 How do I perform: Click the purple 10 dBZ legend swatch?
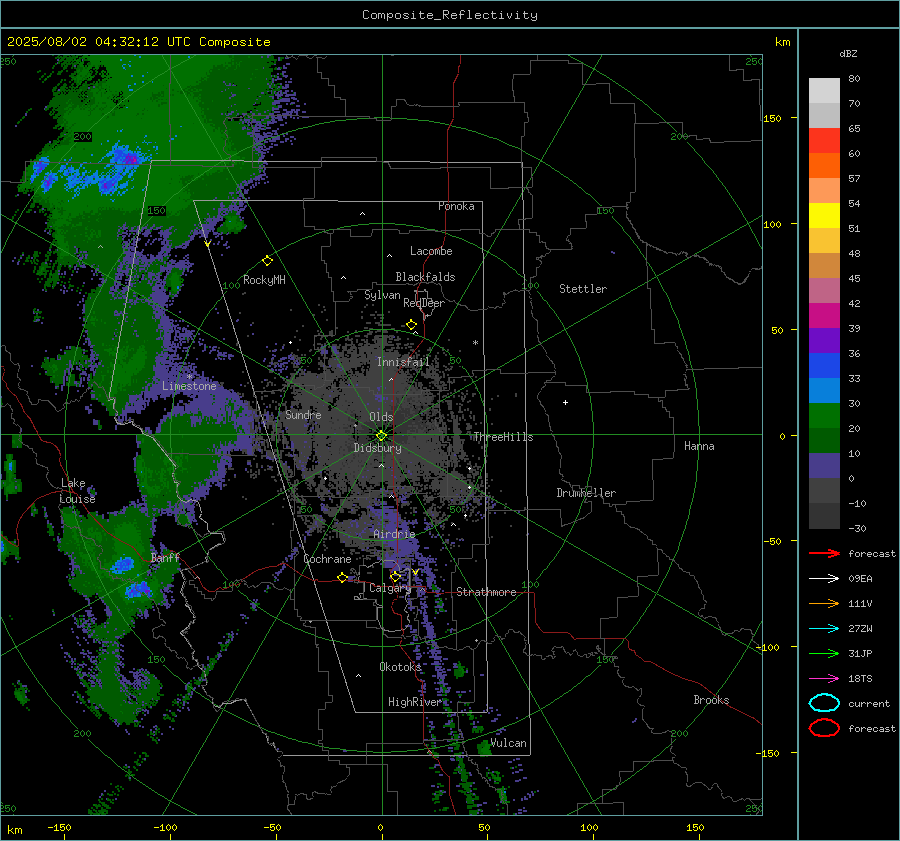(824, 466)
